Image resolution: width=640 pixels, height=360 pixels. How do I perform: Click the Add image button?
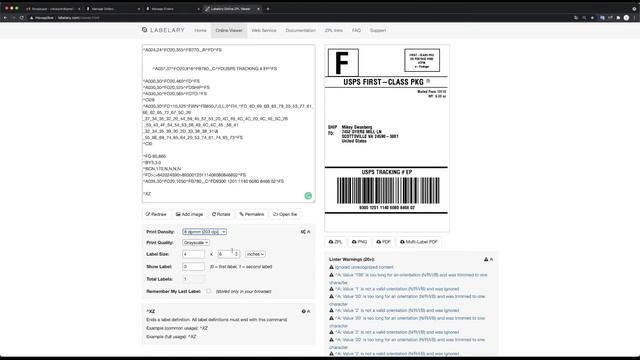tap(189, 214)
